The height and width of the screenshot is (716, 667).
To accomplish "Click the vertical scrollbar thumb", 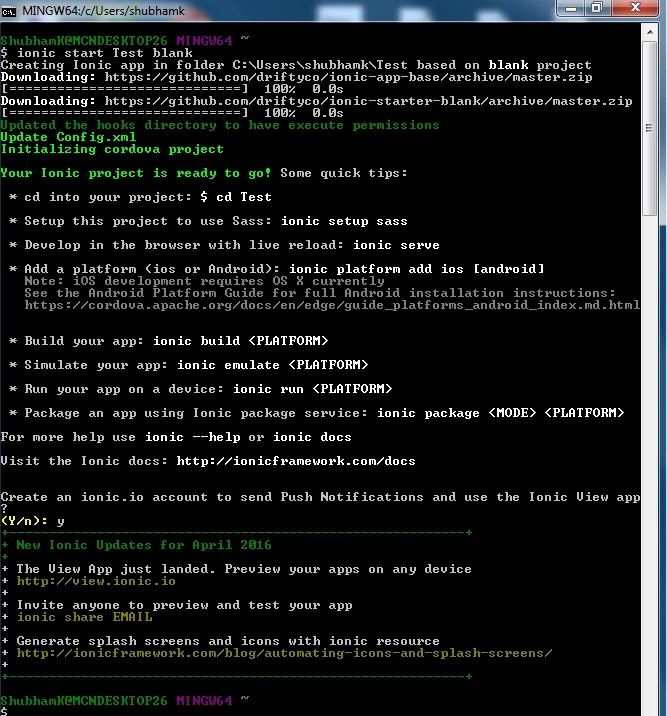I will [650, 128].
